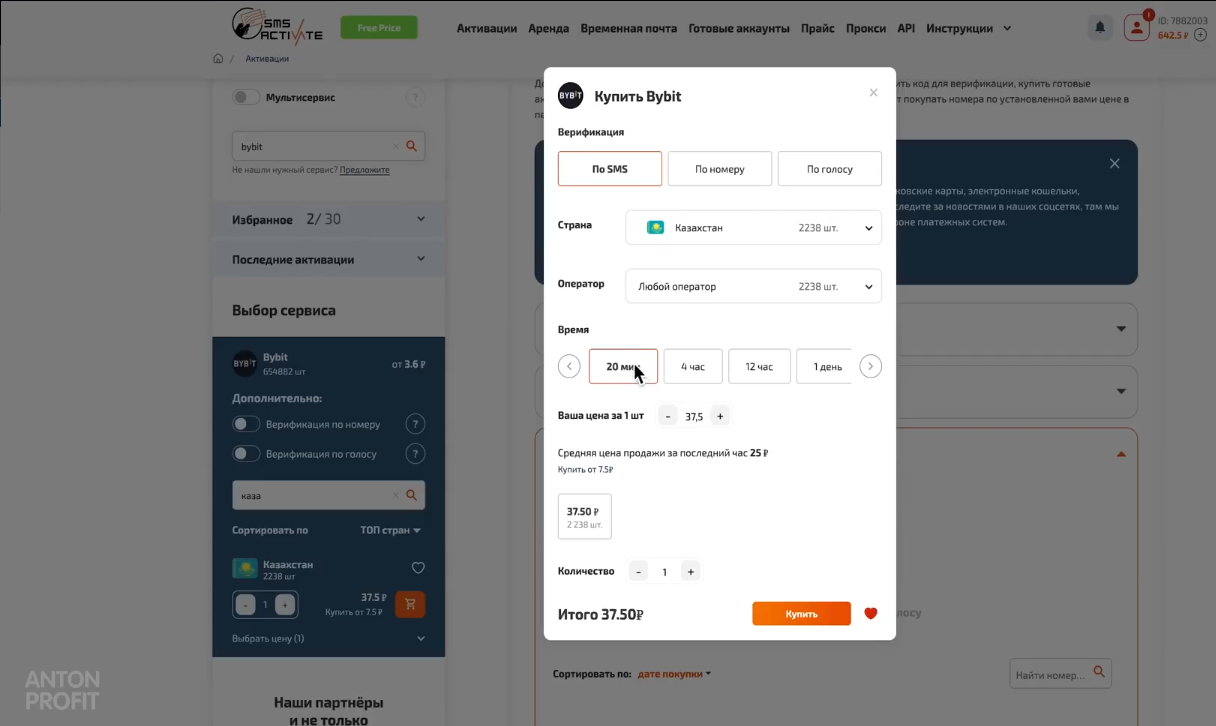Select the 'По номеру' verification option
Screen dimensions: 1216x726
720,169
